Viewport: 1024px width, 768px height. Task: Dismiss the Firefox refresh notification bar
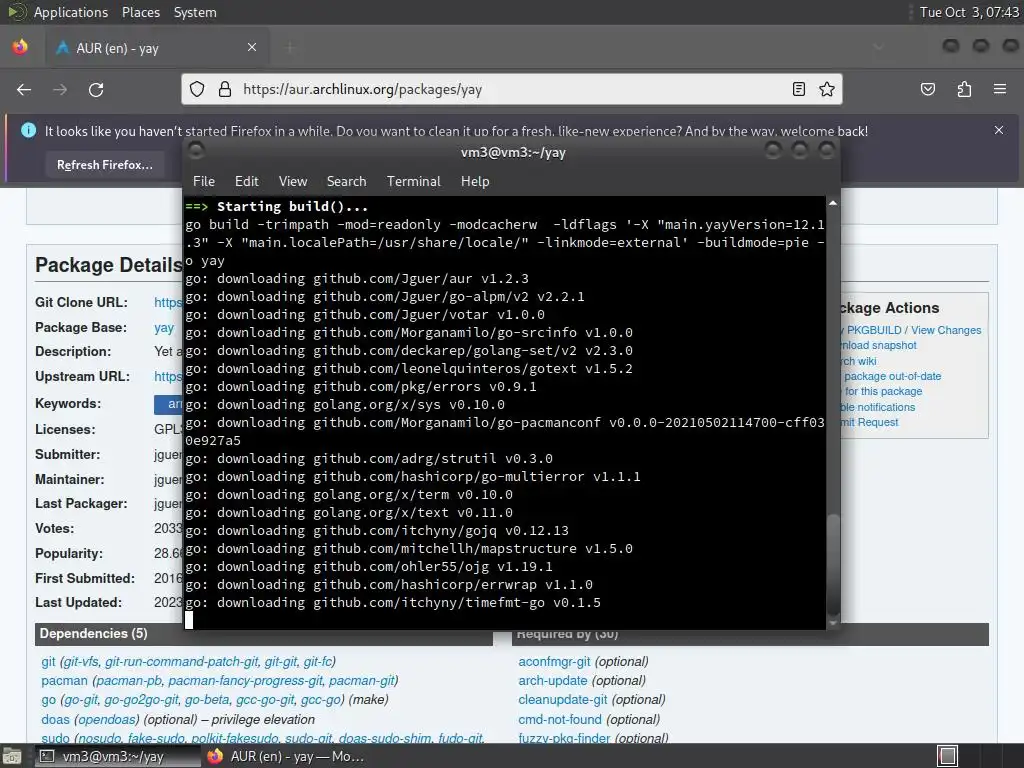click(999, 130)
